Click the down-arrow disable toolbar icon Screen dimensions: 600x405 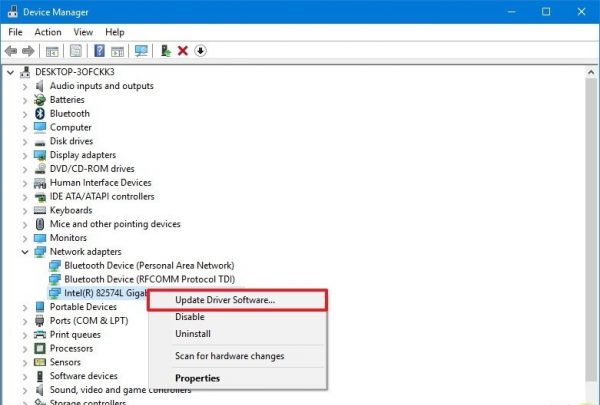tap(200, 51)
